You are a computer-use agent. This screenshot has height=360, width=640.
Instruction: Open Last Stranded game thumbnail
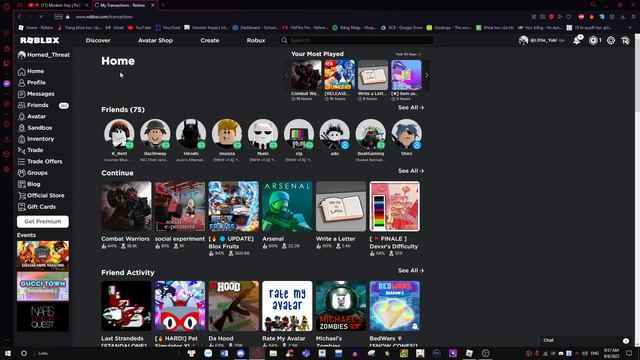[x=126, y=306]
